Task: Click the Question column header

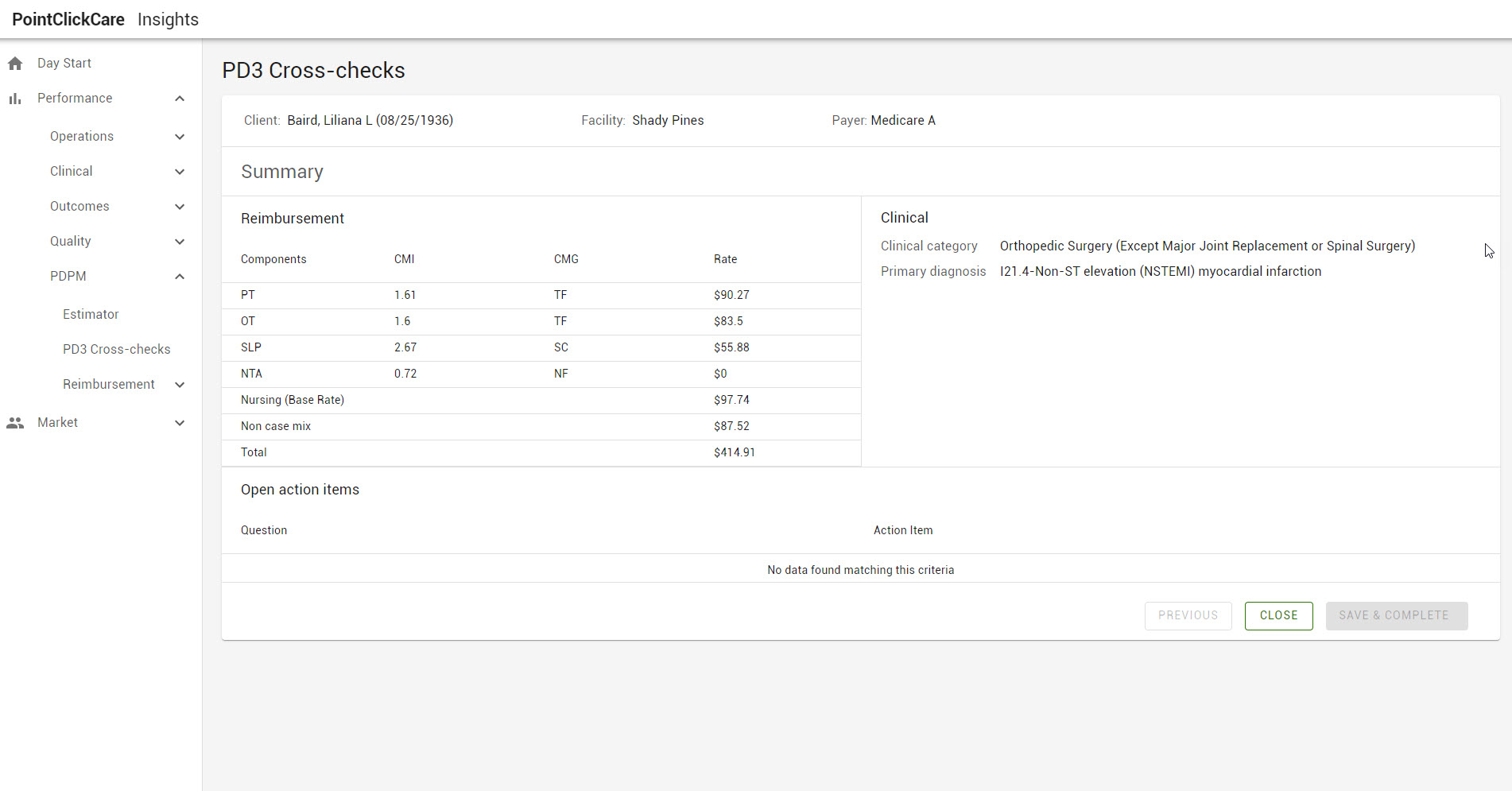Action: click(264, 530)
